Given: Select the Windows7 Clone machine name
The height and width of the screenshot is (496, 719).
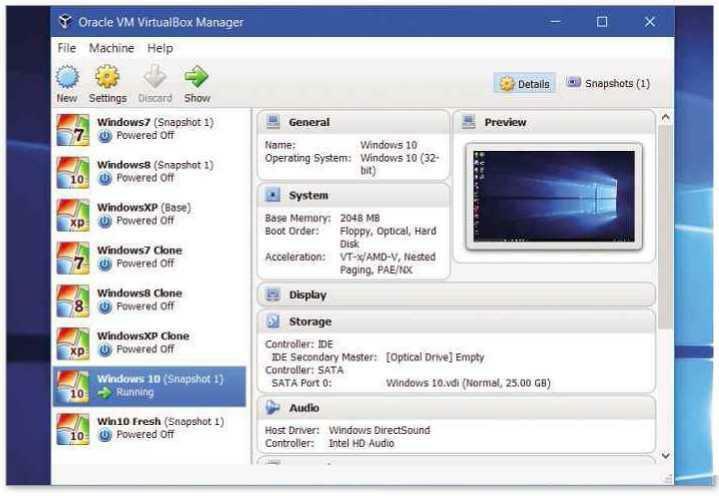Looking at the screenshot, I should (139, 250).
